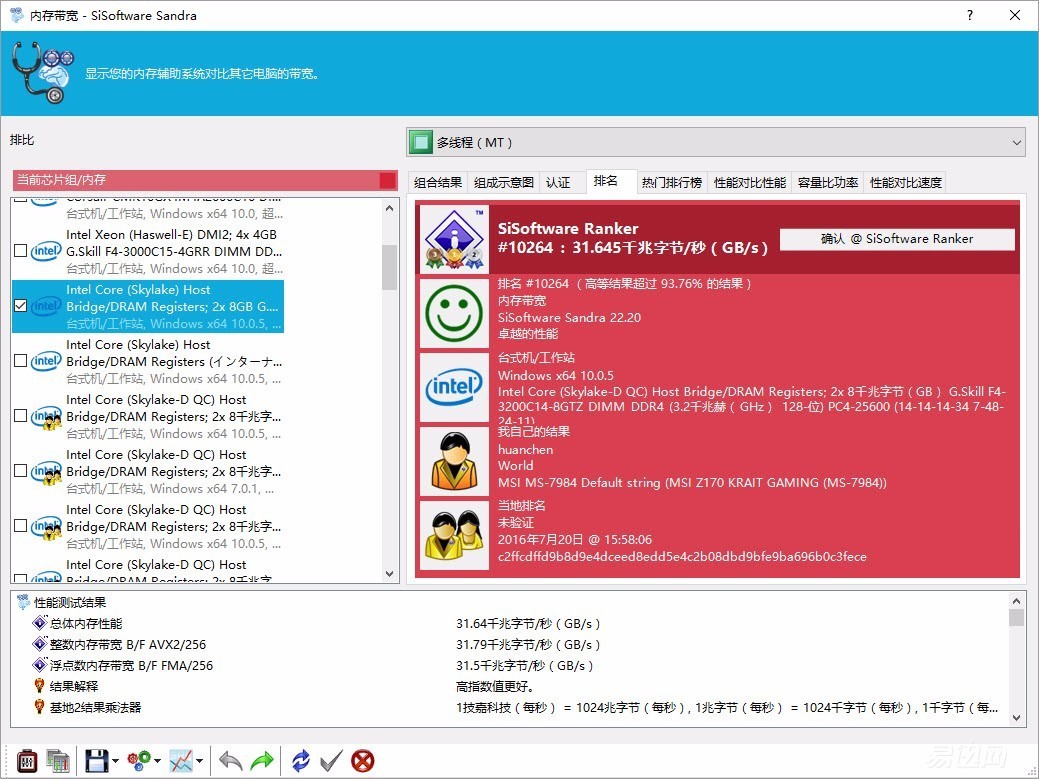Switch to the 组合结果 tab

438,182
